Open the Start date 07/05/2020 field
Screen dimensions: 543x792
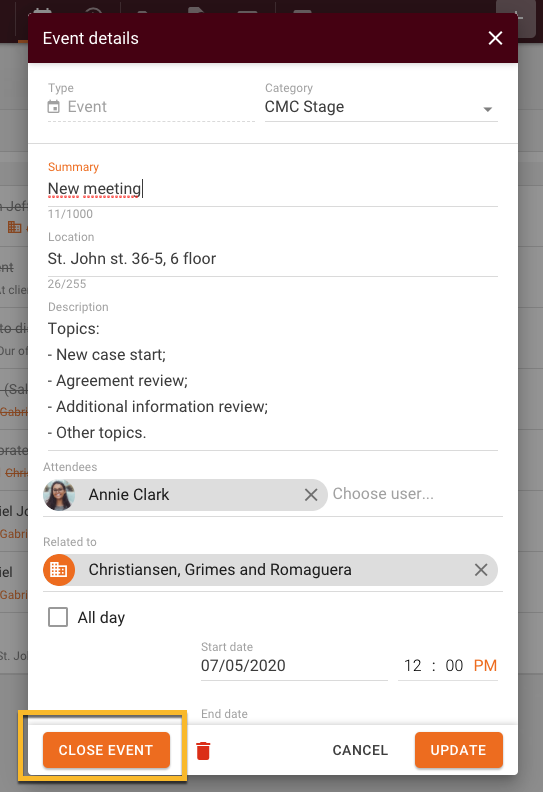pos(294,665)
